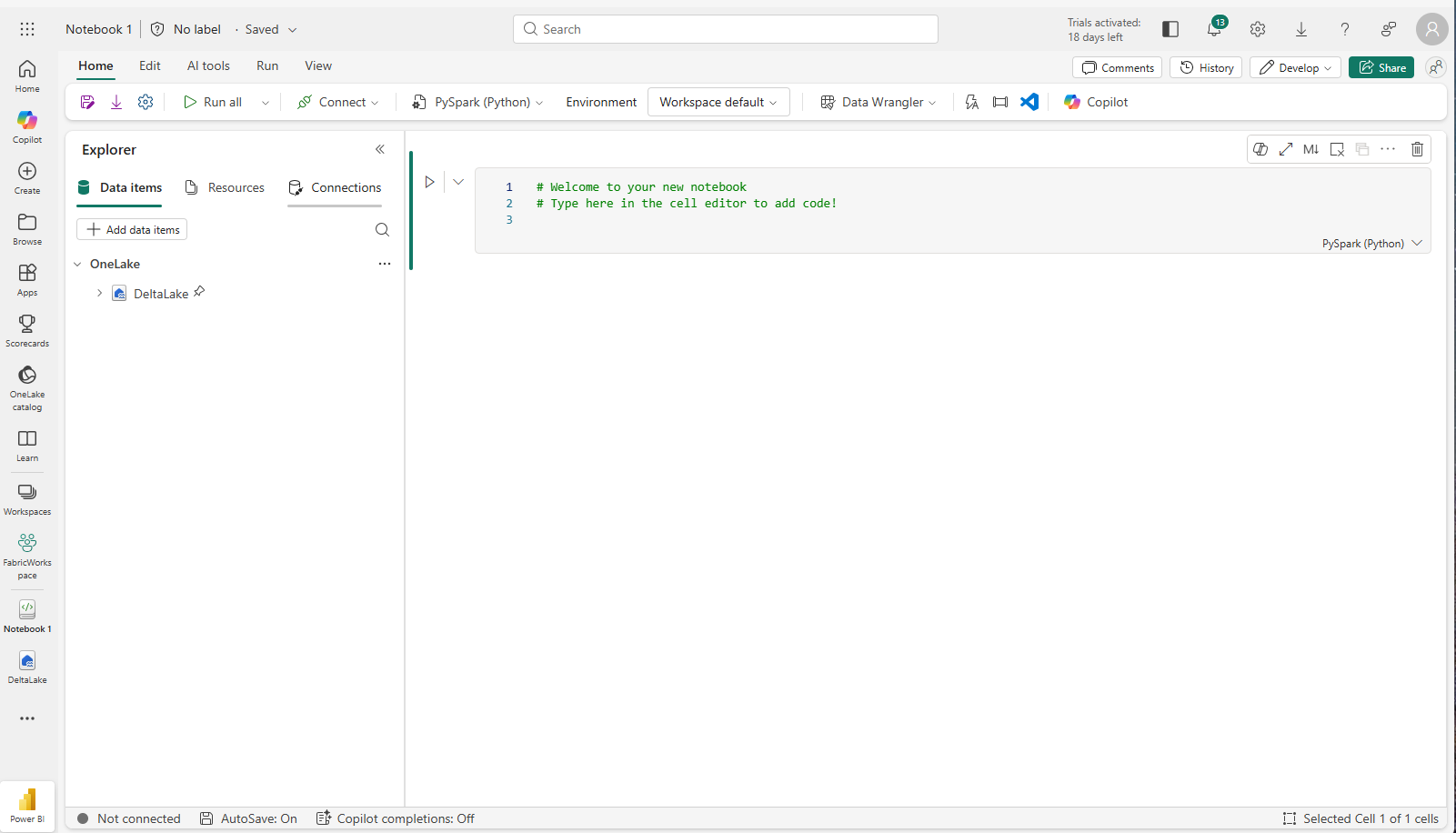
Task: Open OneLake catalog in sidebar
Action: (x=27, y=388)
